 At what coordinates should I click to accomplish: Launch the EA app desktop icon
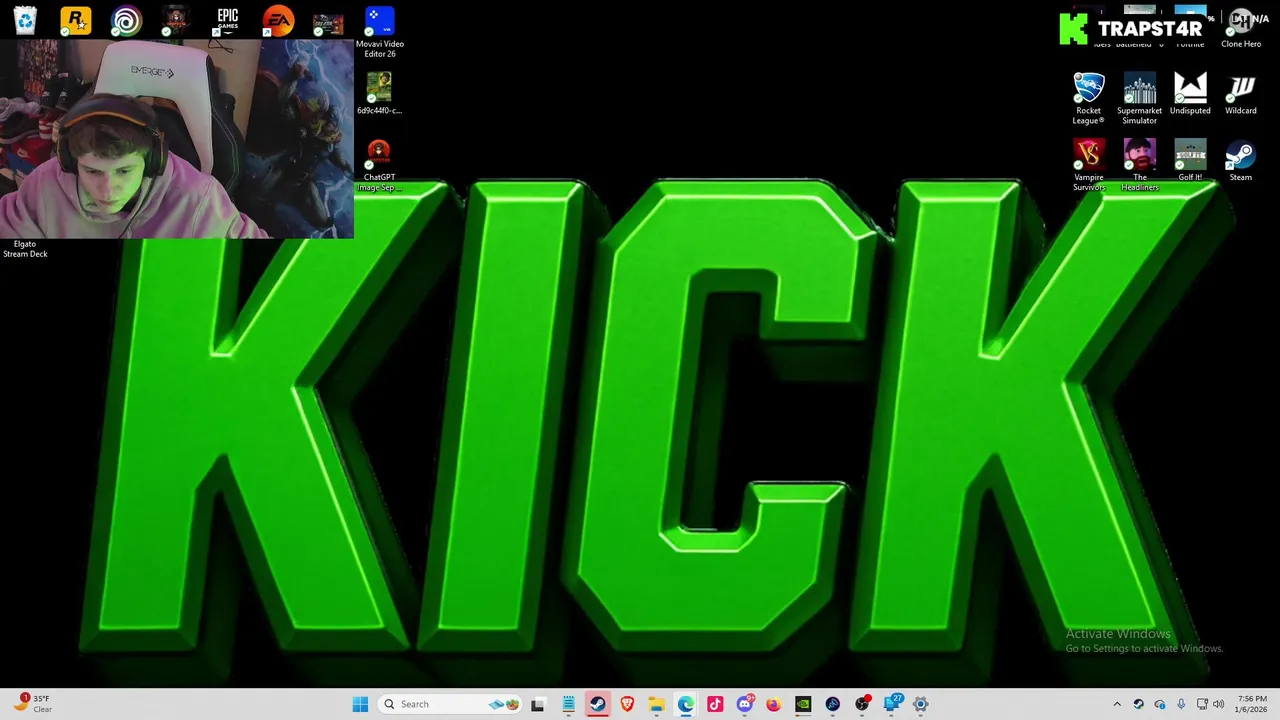[278, 20]
